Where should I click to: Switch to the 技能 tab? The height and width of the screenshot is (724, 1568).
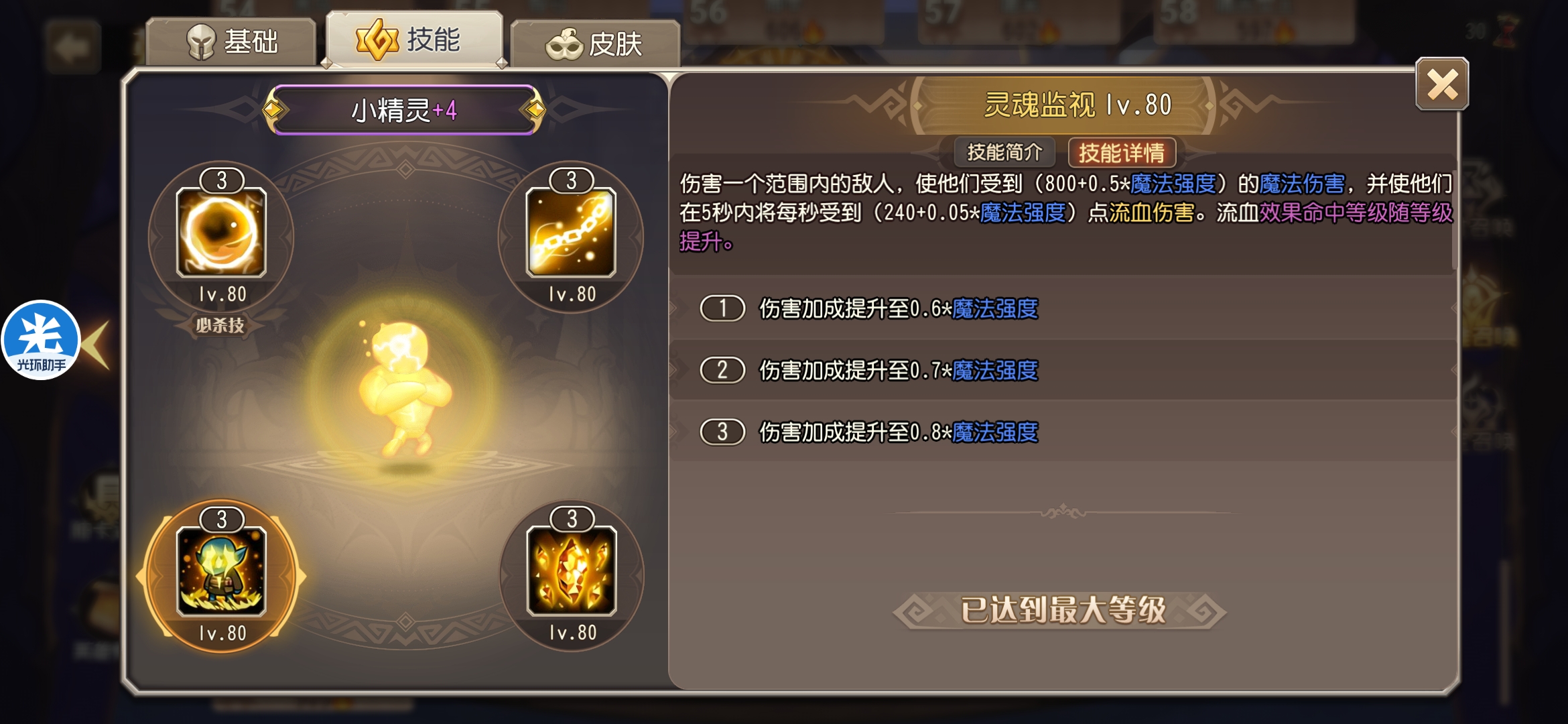tap(414, 39)
